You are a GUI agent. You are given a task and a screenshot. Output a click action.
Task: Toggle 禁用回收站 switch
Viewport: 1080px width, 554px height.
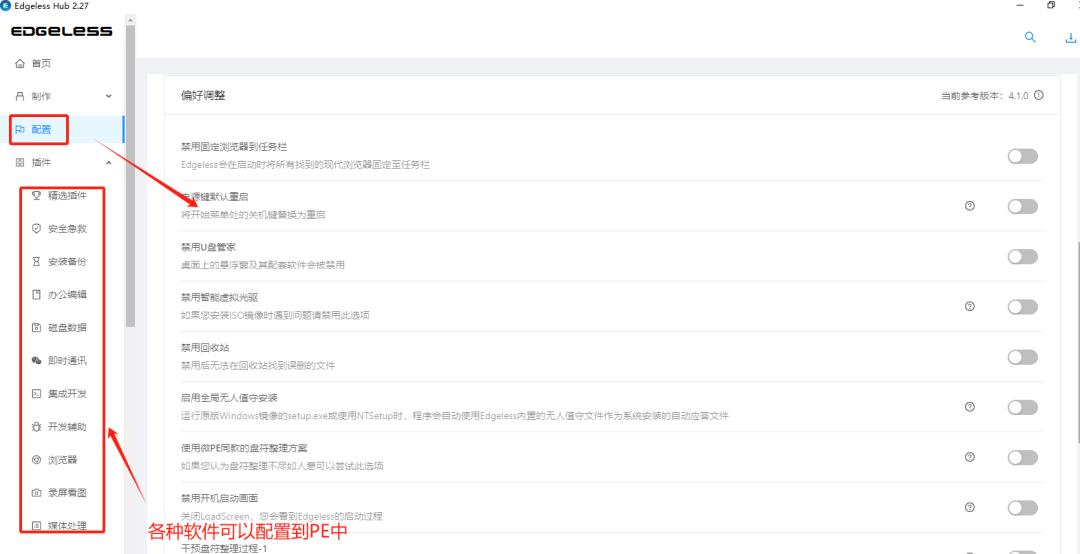tap(1022, 357)
